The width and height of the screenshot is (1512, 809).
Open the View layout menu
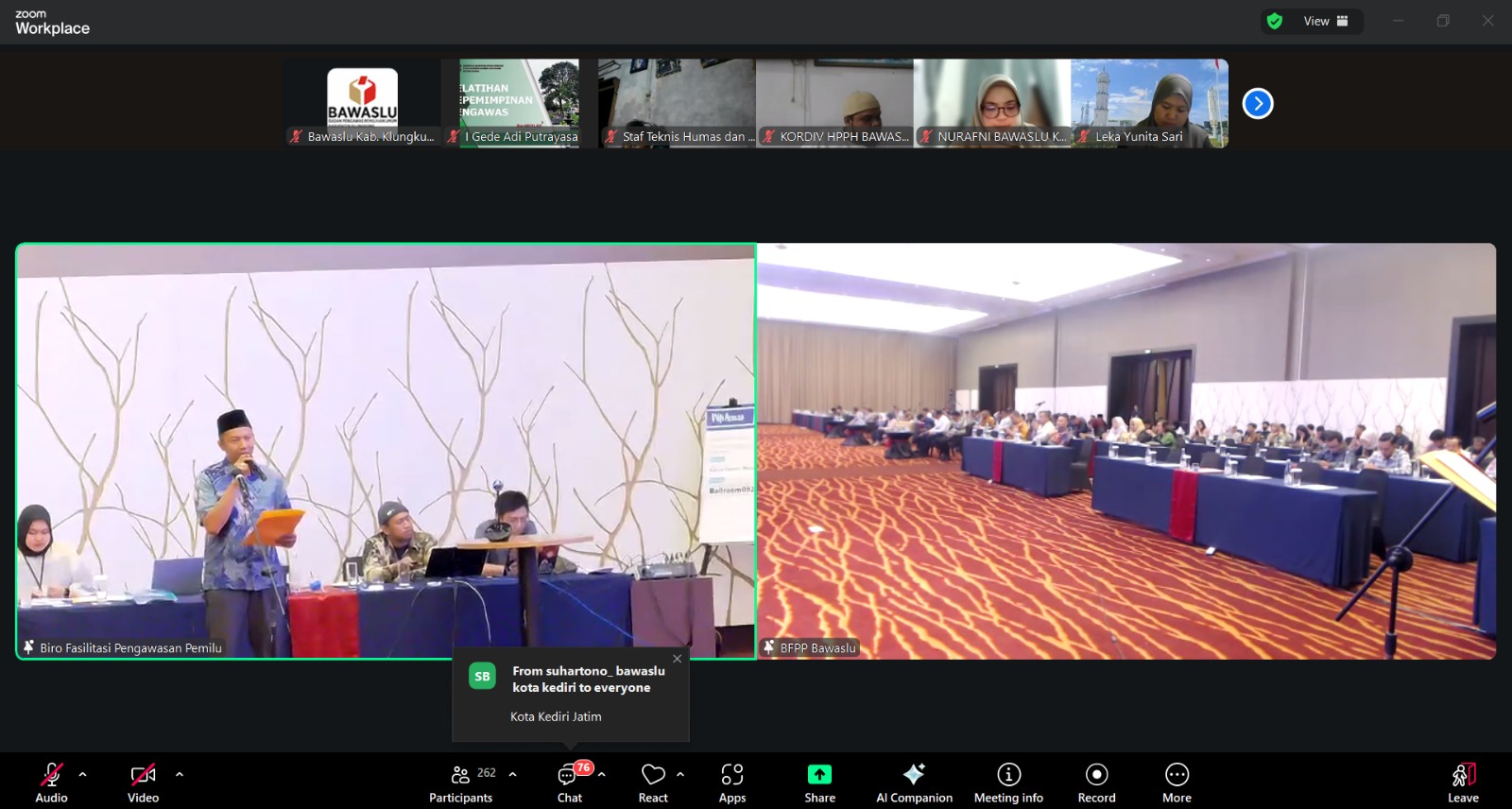pyautogui.click(x=1325, y=21)
